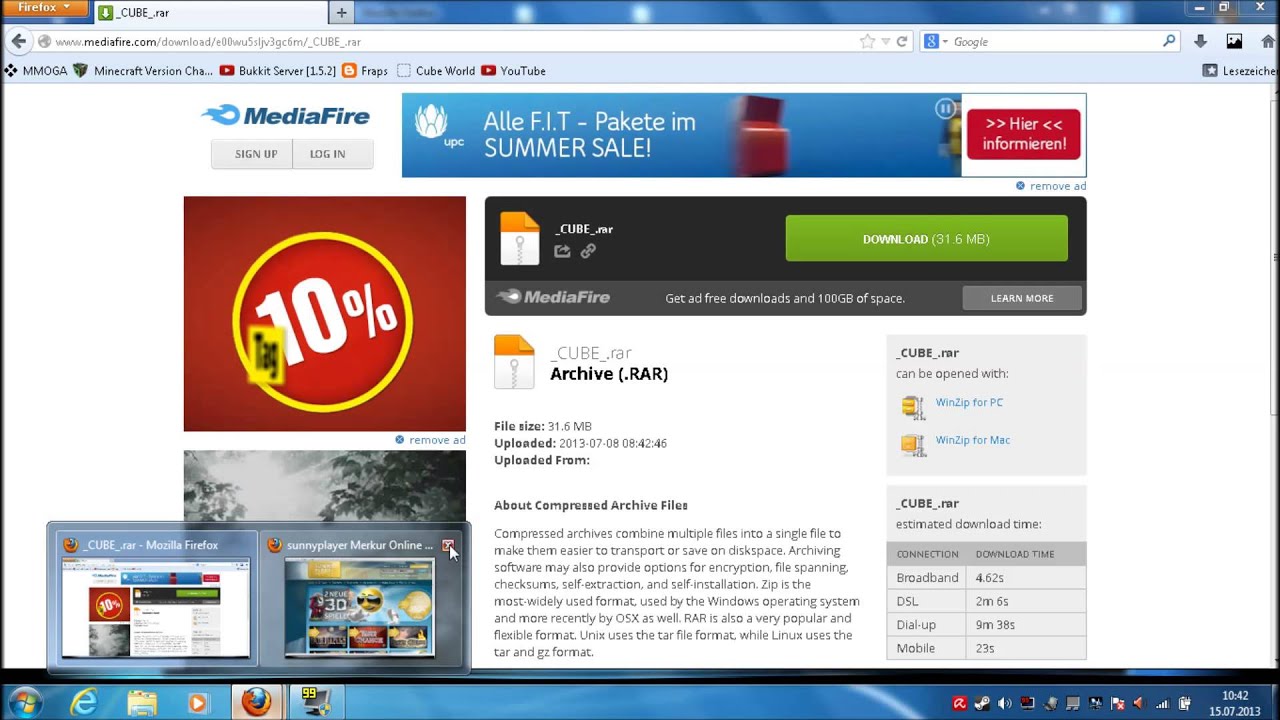
Task: Open the Google search engine dropdown
Action: point(935,42)
